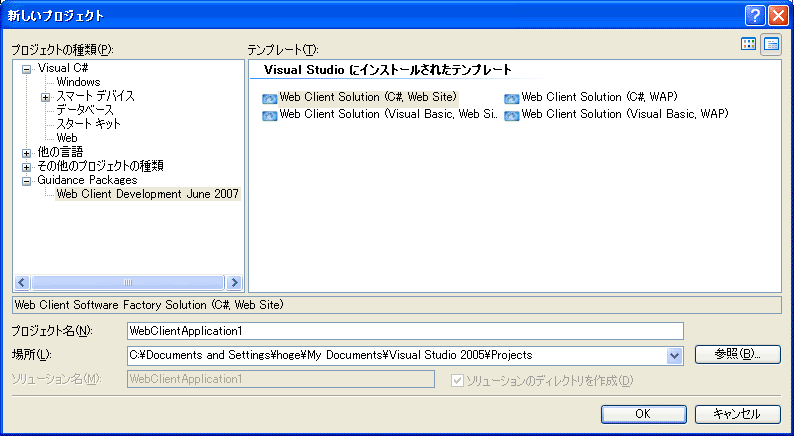Screen dimensions: 794x436
Task: Select スタート キット project type
Action: [x=89, y=124]
